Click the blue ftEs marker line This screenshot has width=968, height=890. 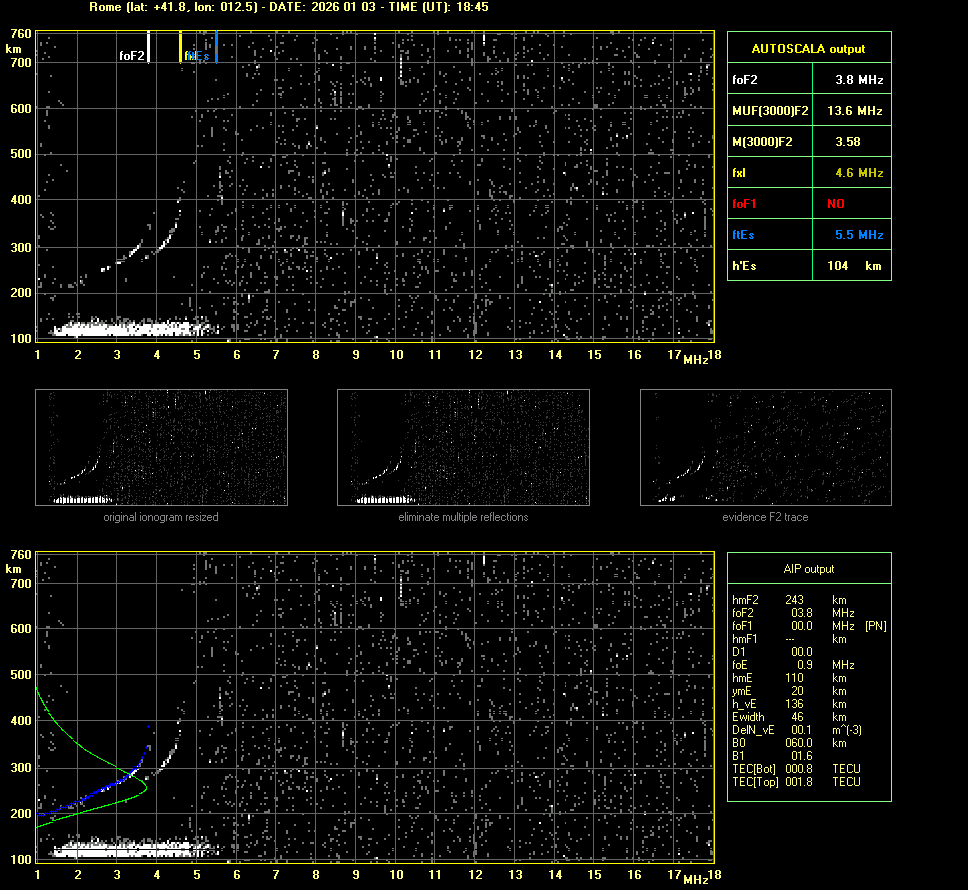(217, 47)
